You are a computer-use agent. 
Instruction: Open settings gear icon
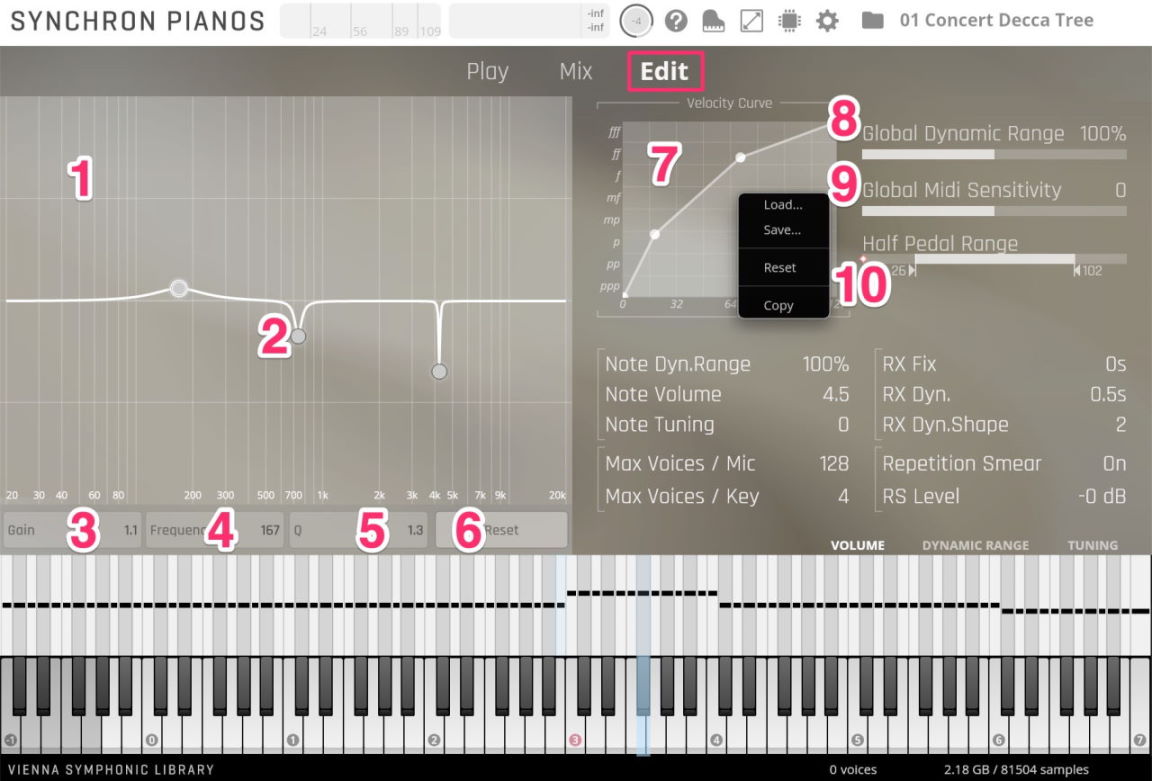827,21
